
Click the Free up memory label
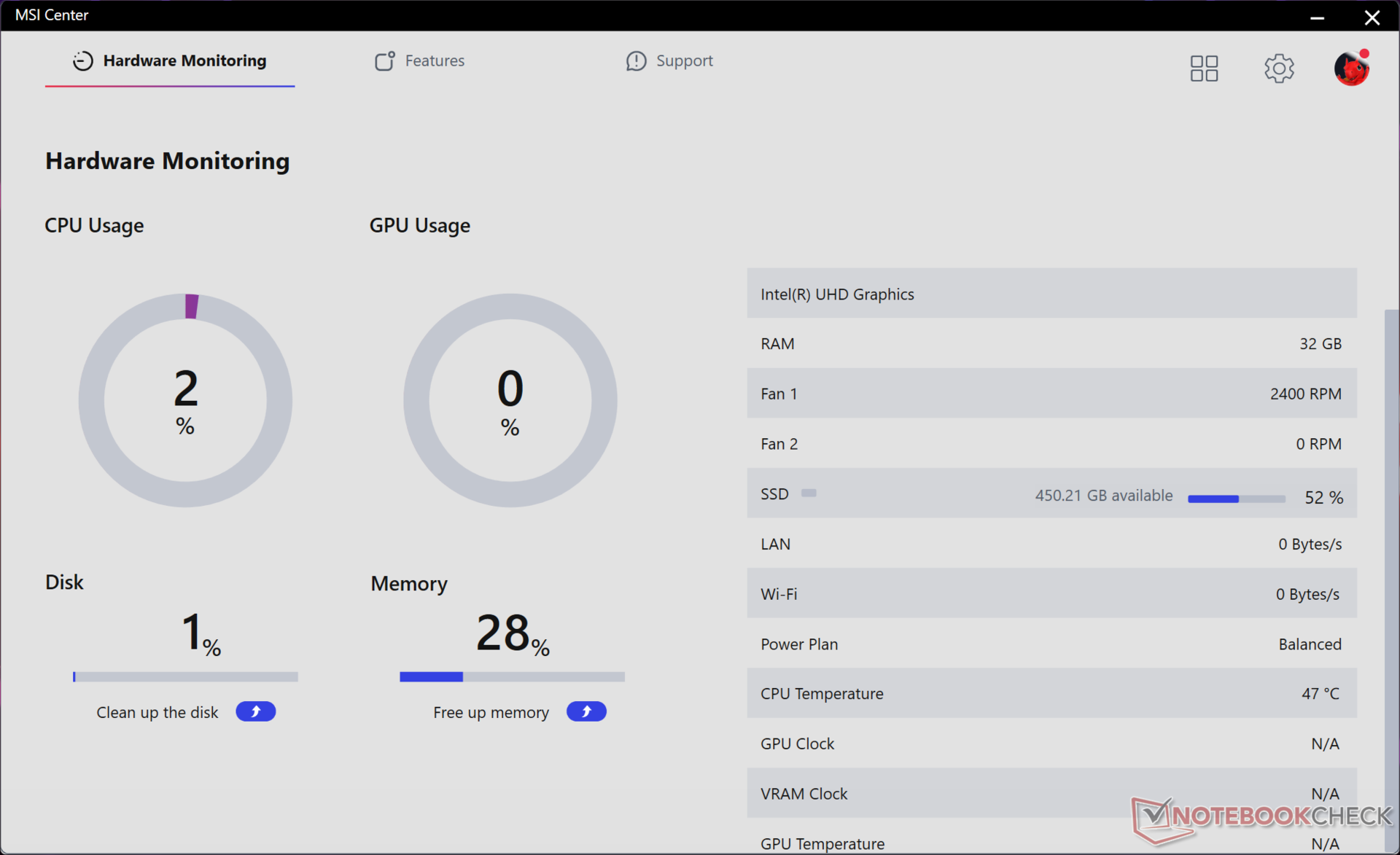[x=491, y=712]
